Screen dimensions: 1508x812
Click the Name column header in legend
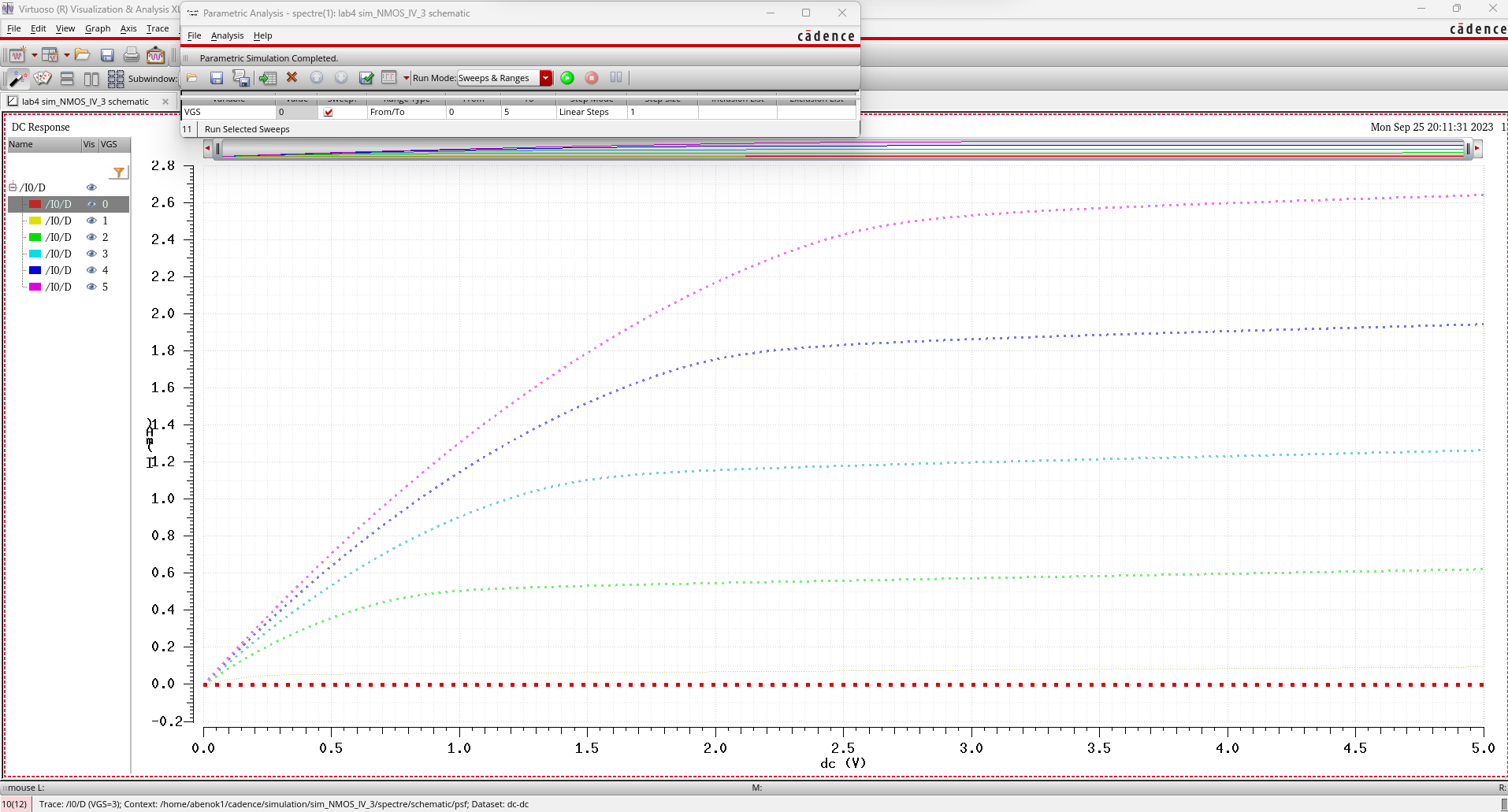(43, 145)
